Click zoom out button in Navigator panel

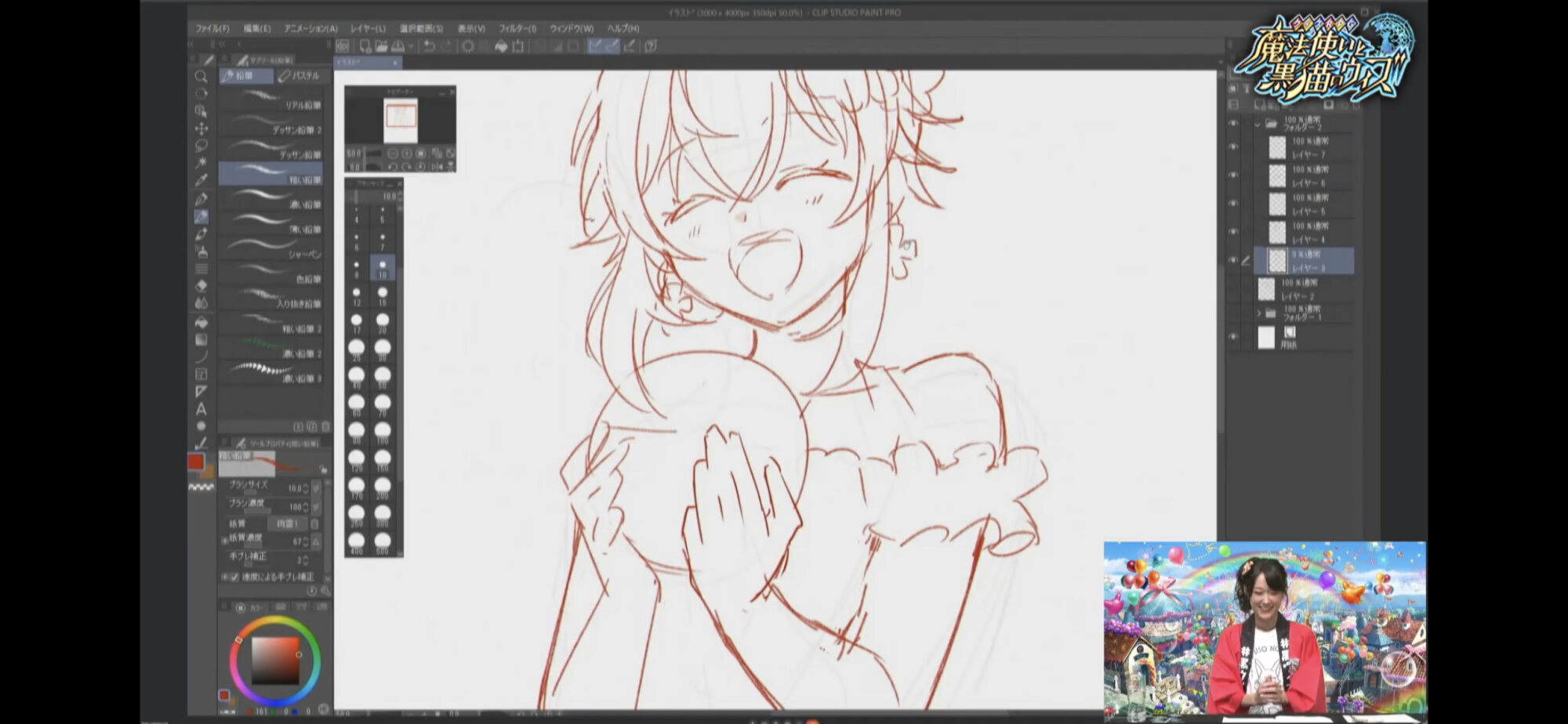tap(393, 154)
